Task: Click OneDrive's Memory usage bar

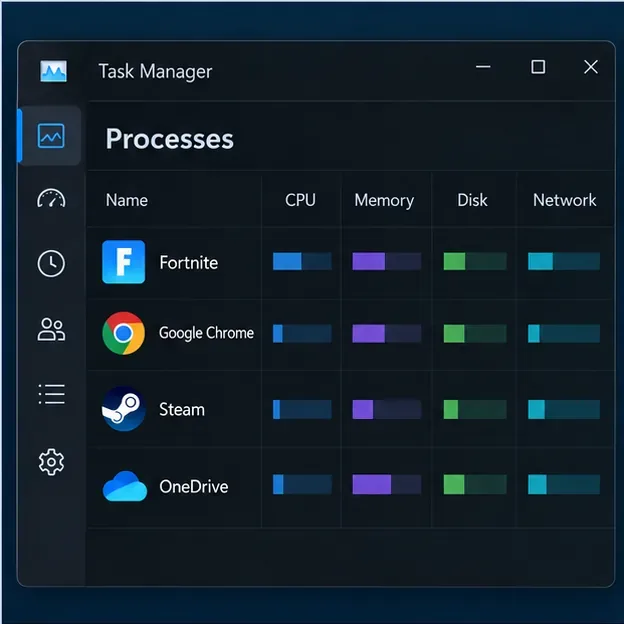Action: tap(387, 484)
